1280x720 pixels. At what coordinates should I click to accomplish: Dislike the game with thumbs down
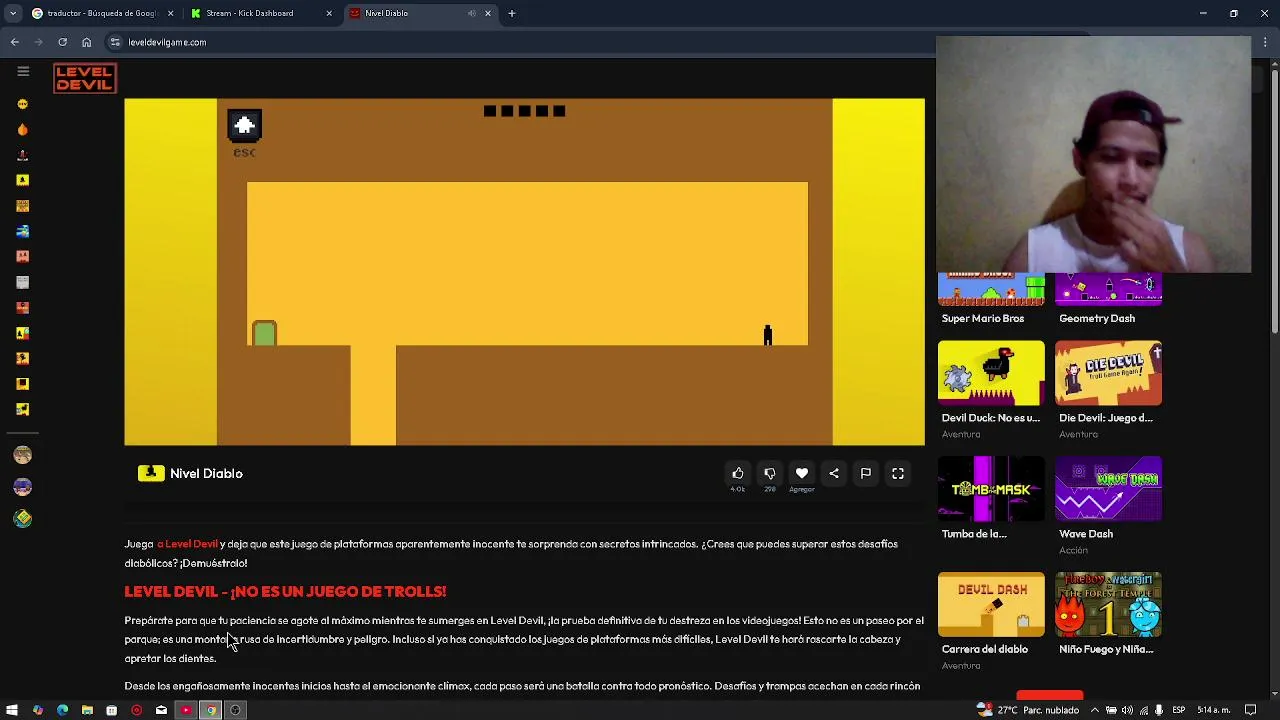point(770,473)
